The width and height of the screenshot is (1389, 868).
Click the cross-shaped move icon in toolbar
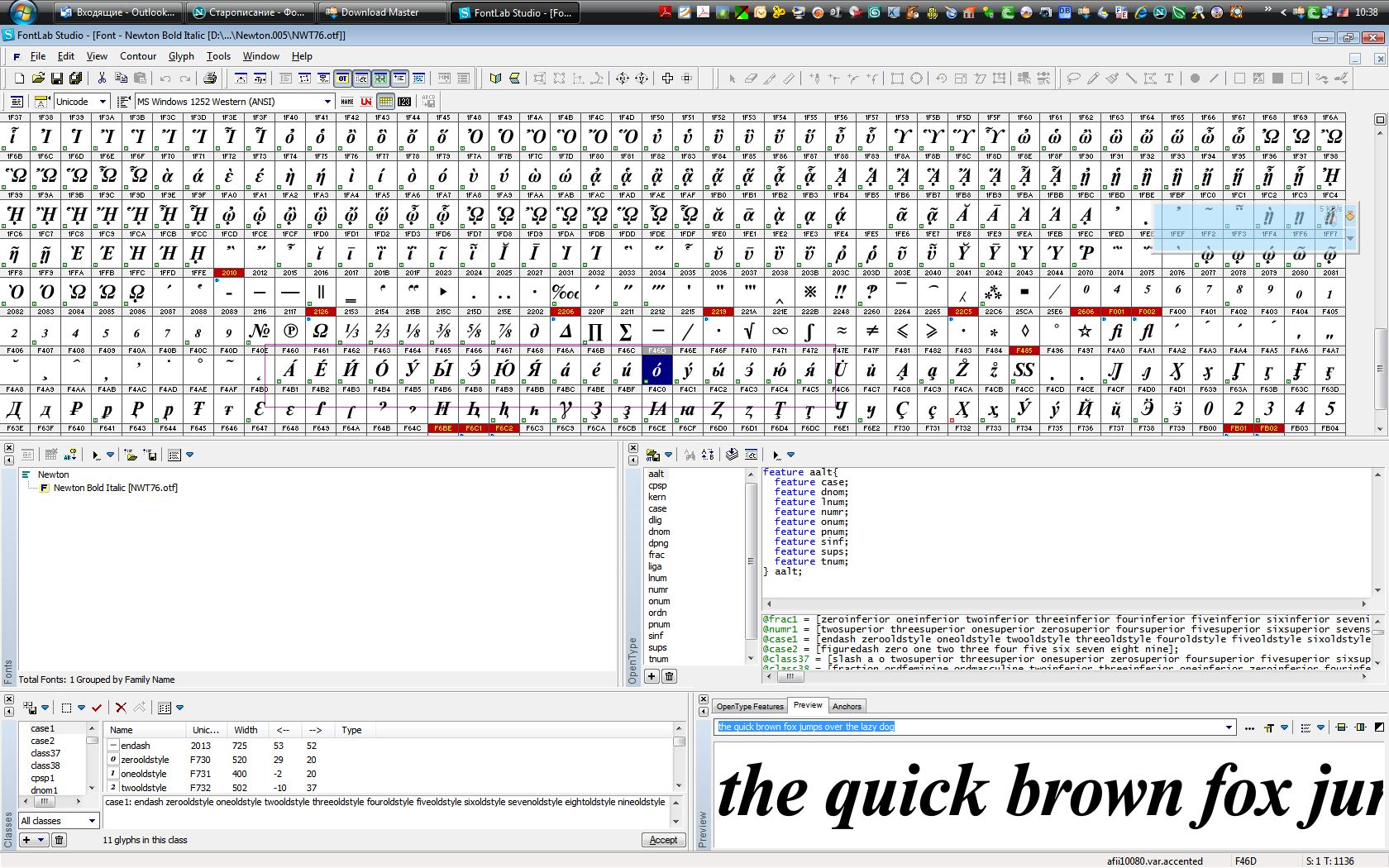(x=667, y=79)
